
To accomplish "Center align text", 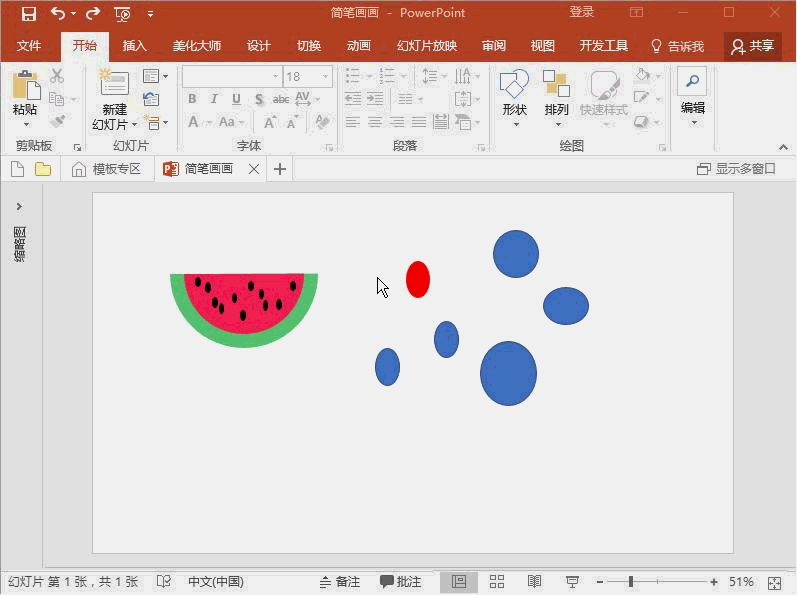I will click(375, 122).
